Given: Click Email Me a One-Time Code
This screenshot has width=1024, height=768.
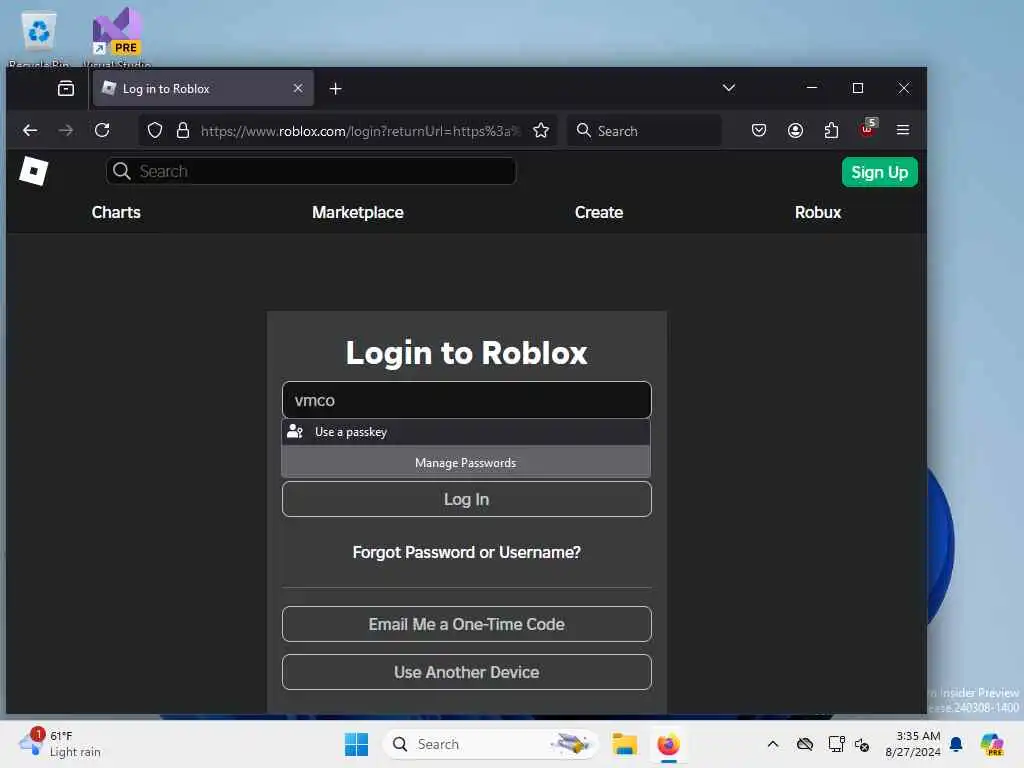Looking at the screenshot, I should pos(466,624).
